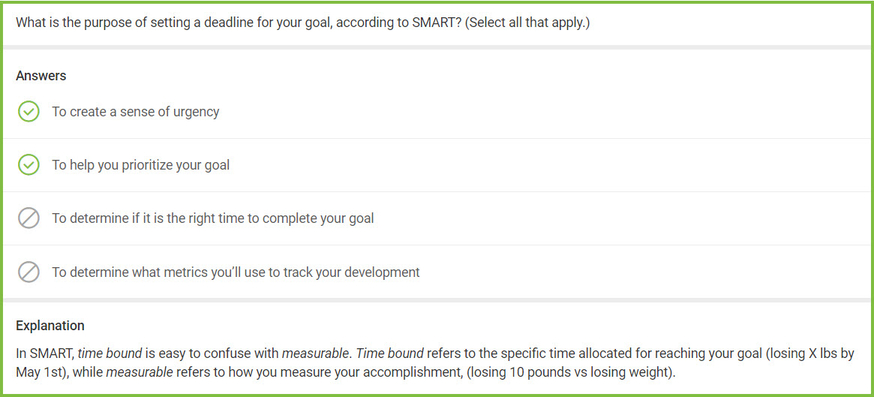The height and width of the screenshot is (397, 874).
Task: Click the '(Select all that apply.)' note
Action: [526, 24]
